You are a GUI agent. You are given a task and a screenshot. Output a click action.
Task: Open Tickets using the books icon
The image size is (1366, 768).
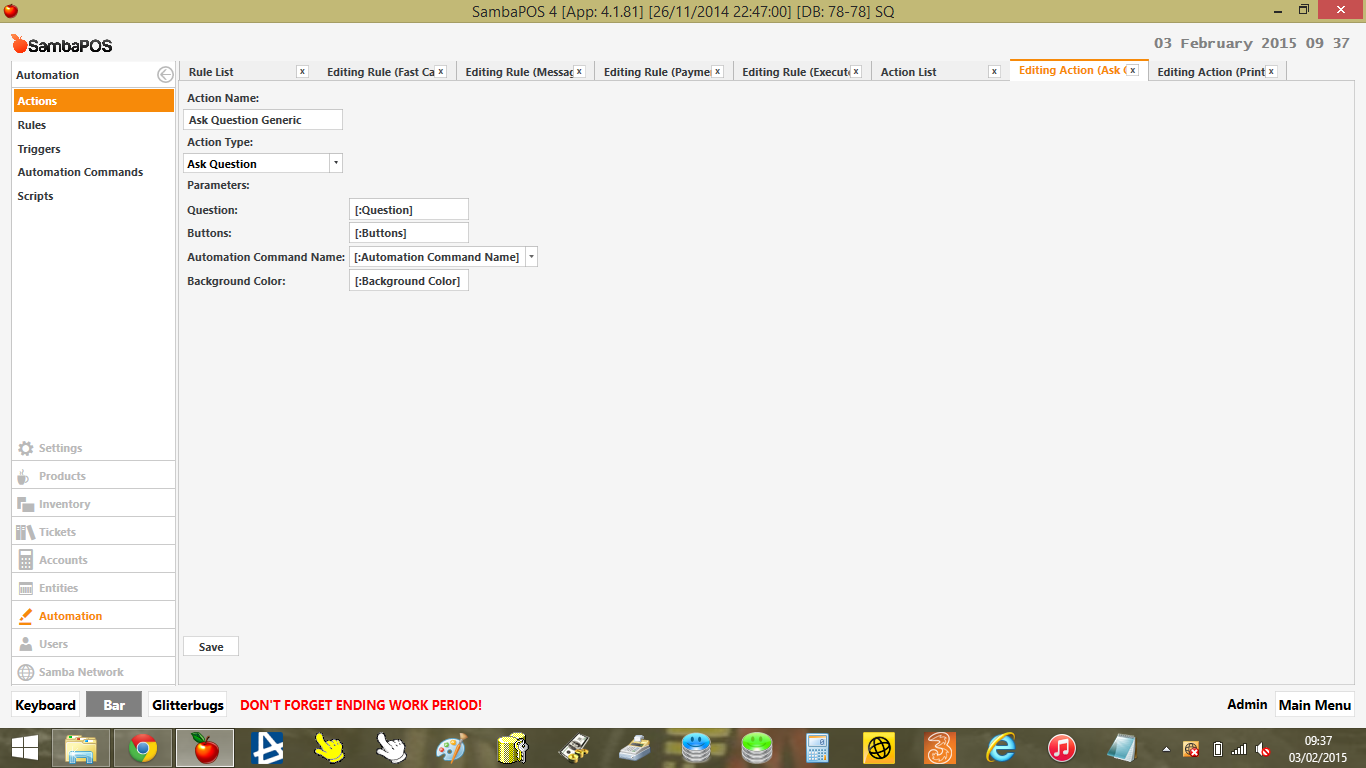[26, 532]
